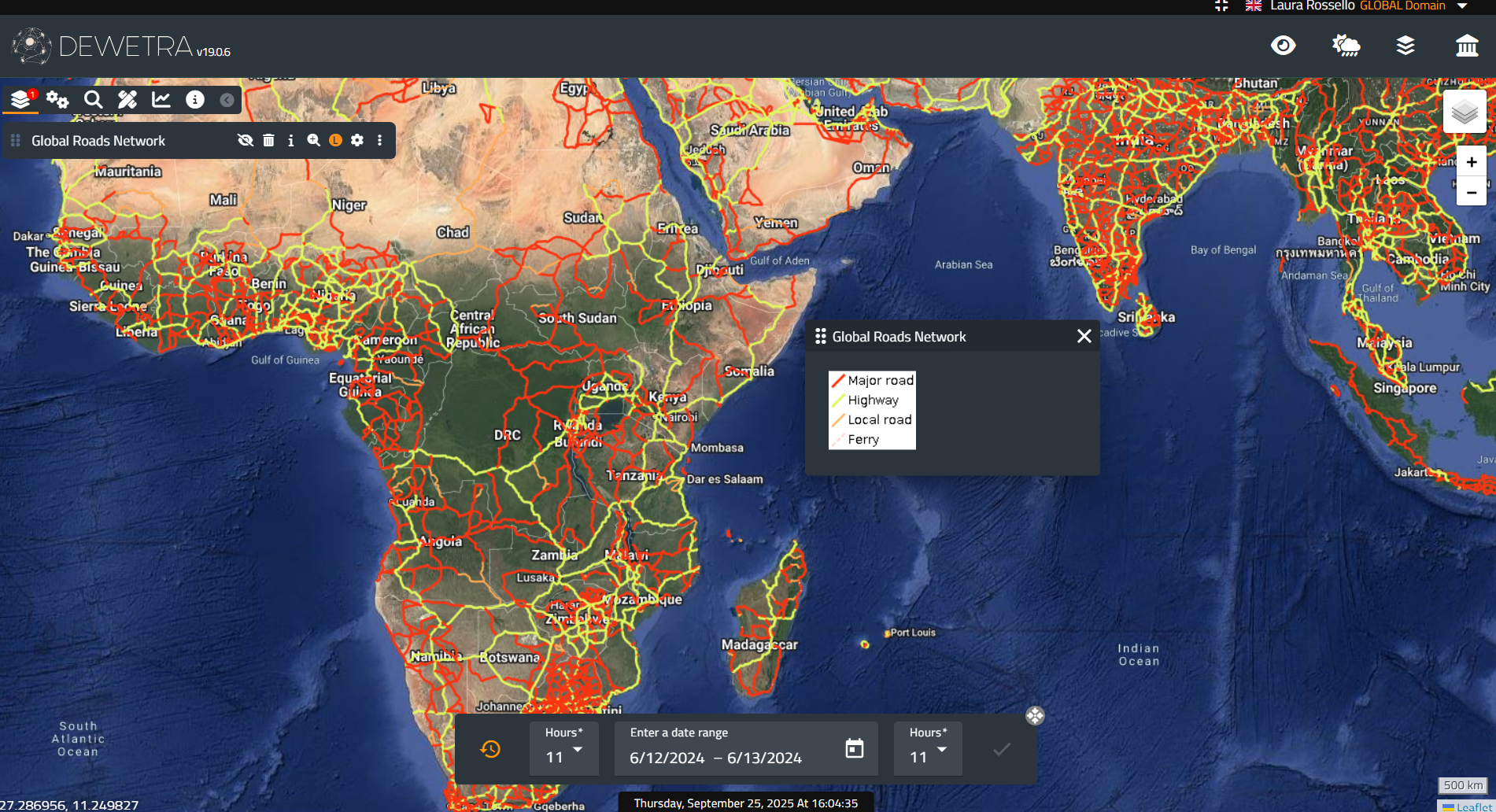The width and height of the screenshot is (1496, 812).
Task: Toggle Global Roads Network layer visibility
Action: pos(246,140)
